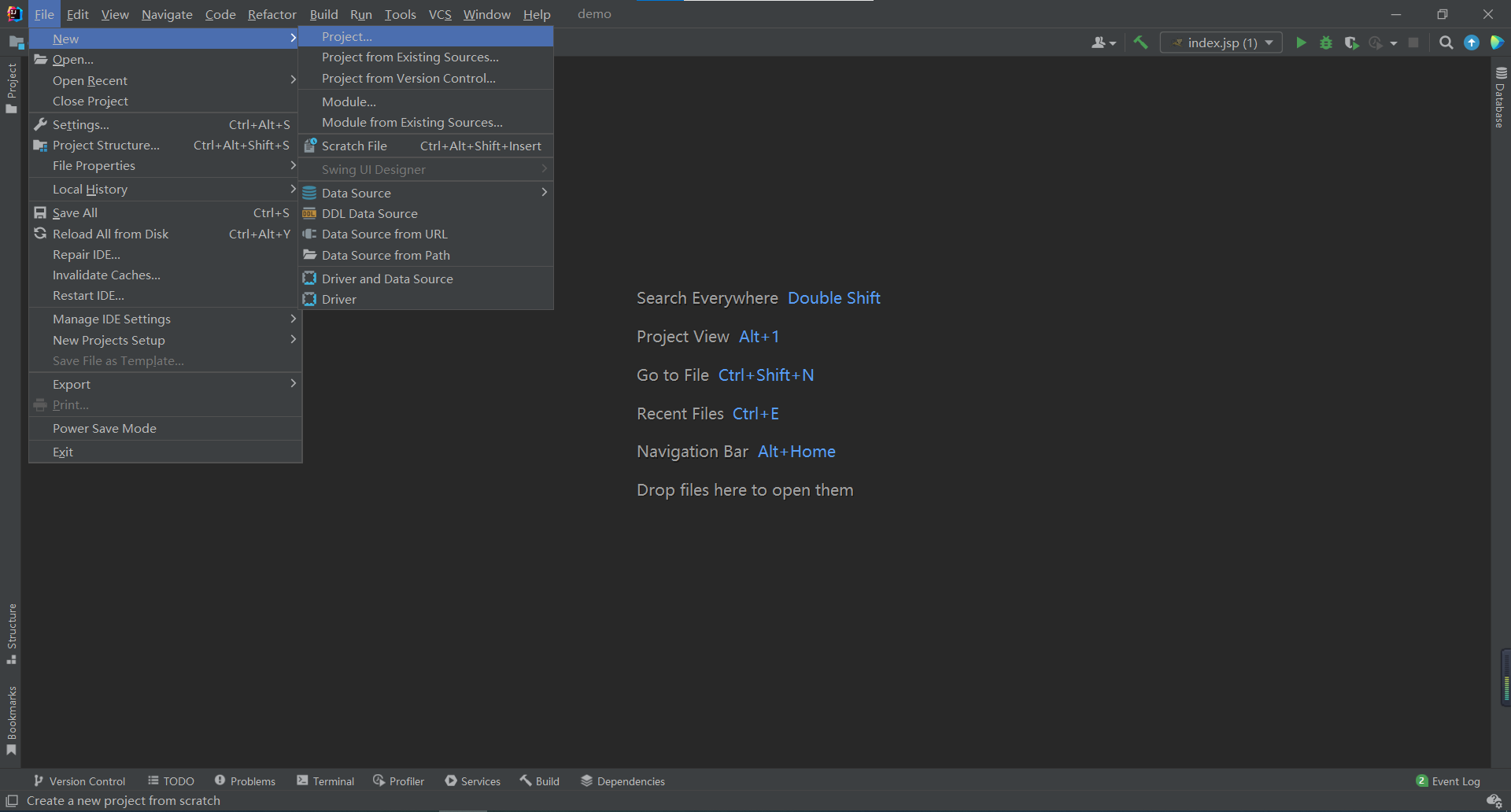Screen dimensions: 1511x812
Task: Open the Tools menu
Action: (x=400, y=14)
